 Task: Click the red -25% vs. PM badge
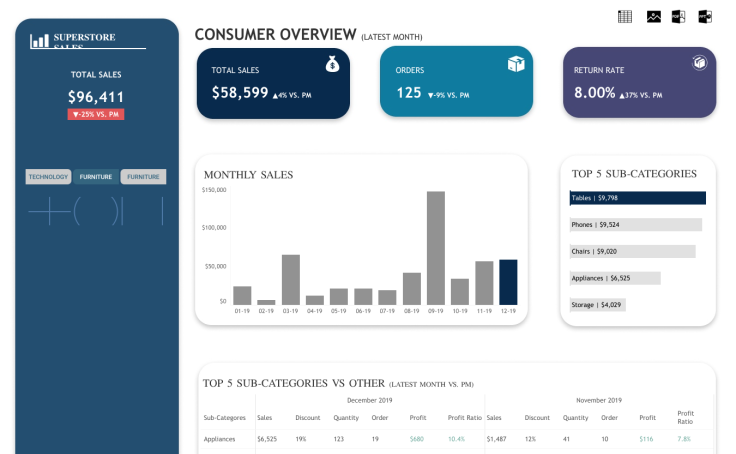tap(96, 114)
